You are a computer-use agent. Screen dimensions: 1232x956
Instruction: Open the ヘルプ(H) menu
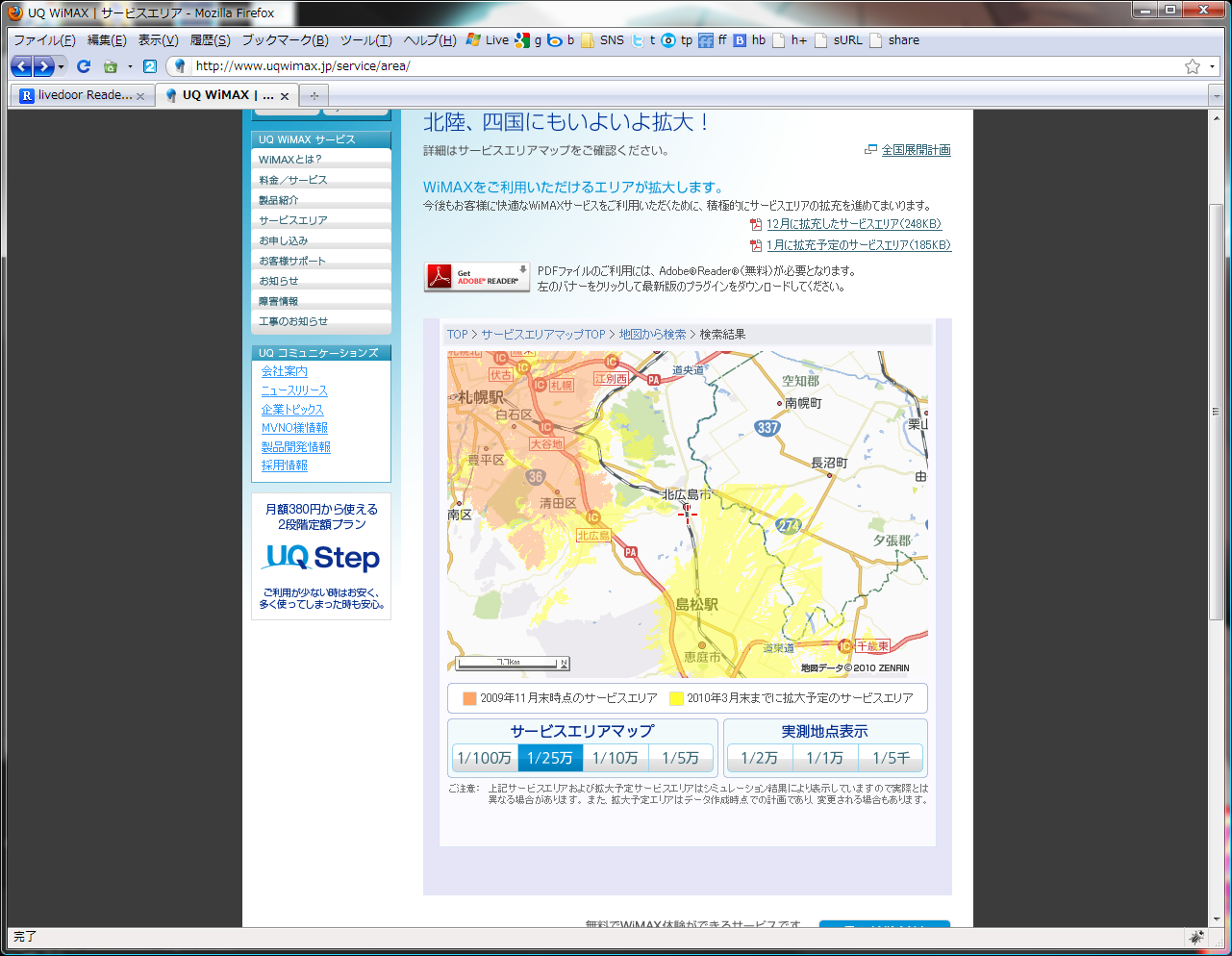click(429, 39)
